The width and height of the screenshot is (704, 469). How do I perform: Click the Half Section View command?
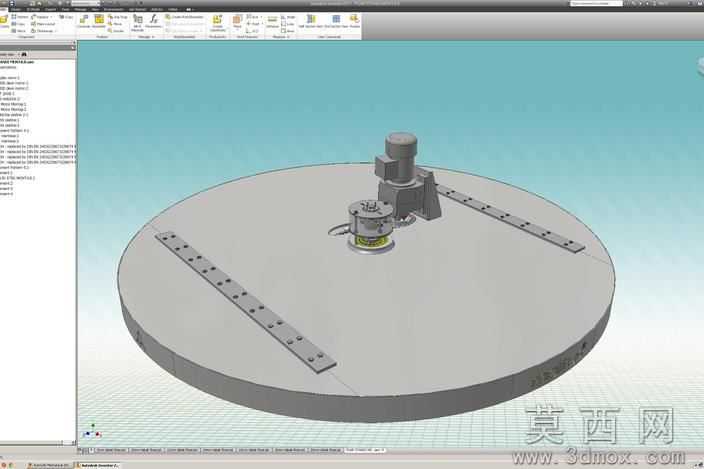pos(311,21)
